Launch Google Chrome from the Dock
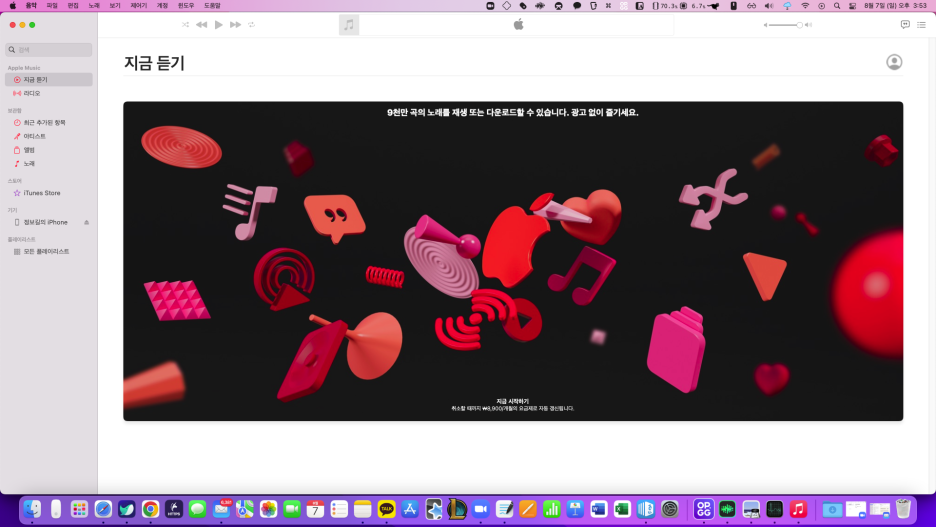 (150, 509)
